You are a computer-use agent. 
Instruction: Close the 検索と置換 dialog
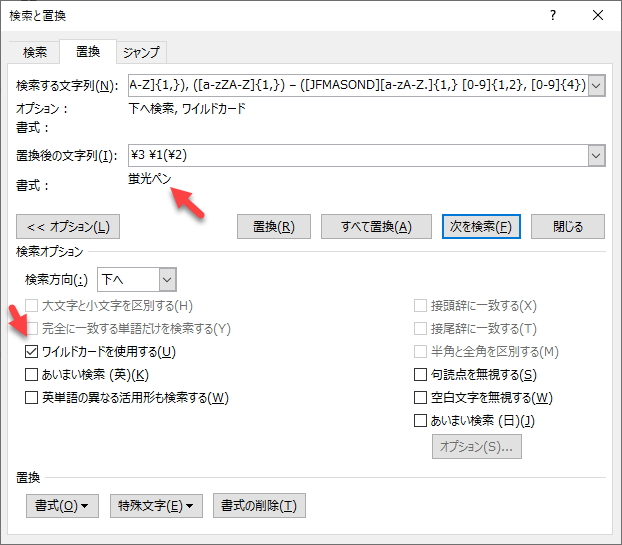(x=598, y=15)
